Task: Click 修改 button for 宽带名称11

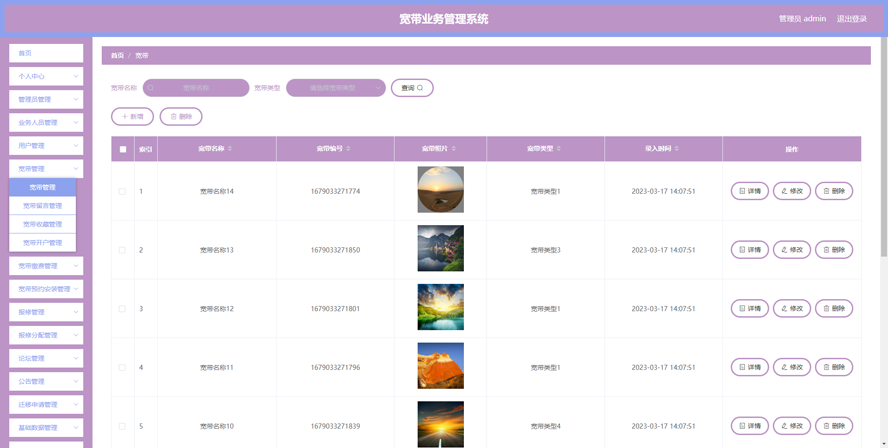Action: [x=792, y=368]
